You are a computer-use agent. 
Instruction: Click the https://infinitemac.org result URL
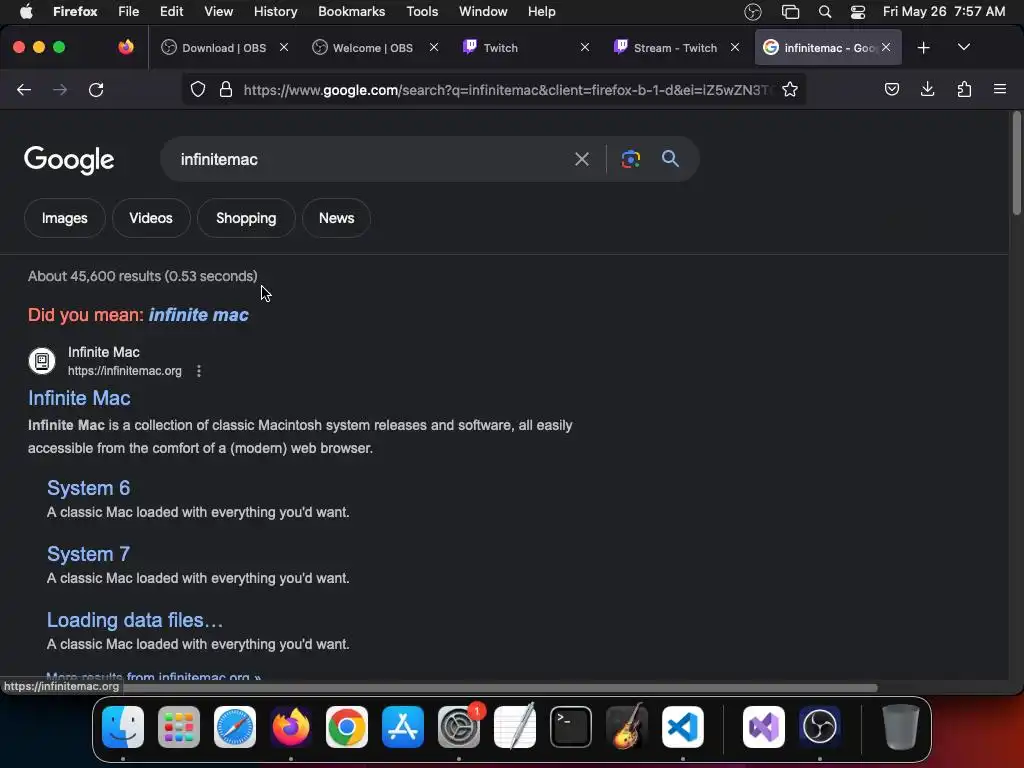[125, 371]
